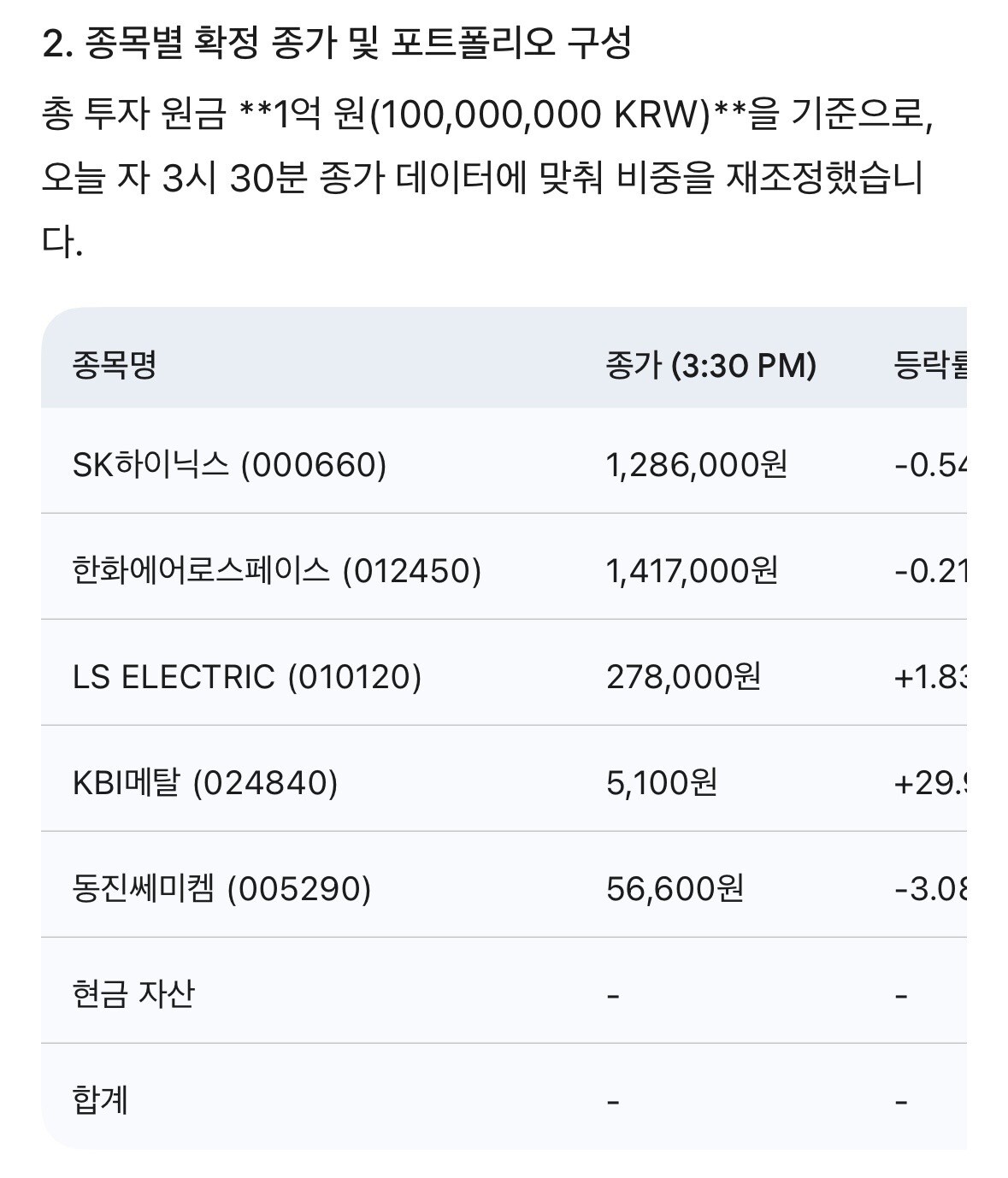This screenshot has height=1178, width=1008.
Task: Click the 'LS ELECTRIC (010120)' stock name
Action: [x=247, y=676]
